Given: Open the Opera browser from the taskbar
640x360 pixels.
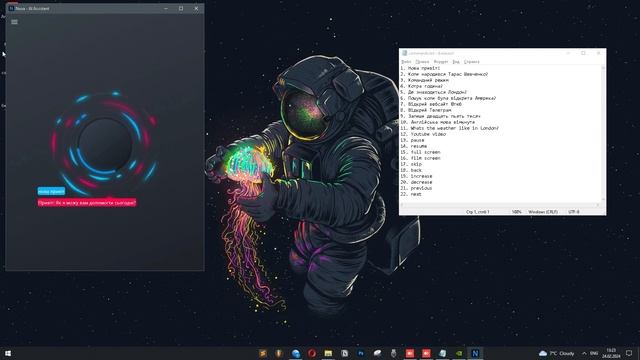Looking at the screenshot, I should [312, 353].
